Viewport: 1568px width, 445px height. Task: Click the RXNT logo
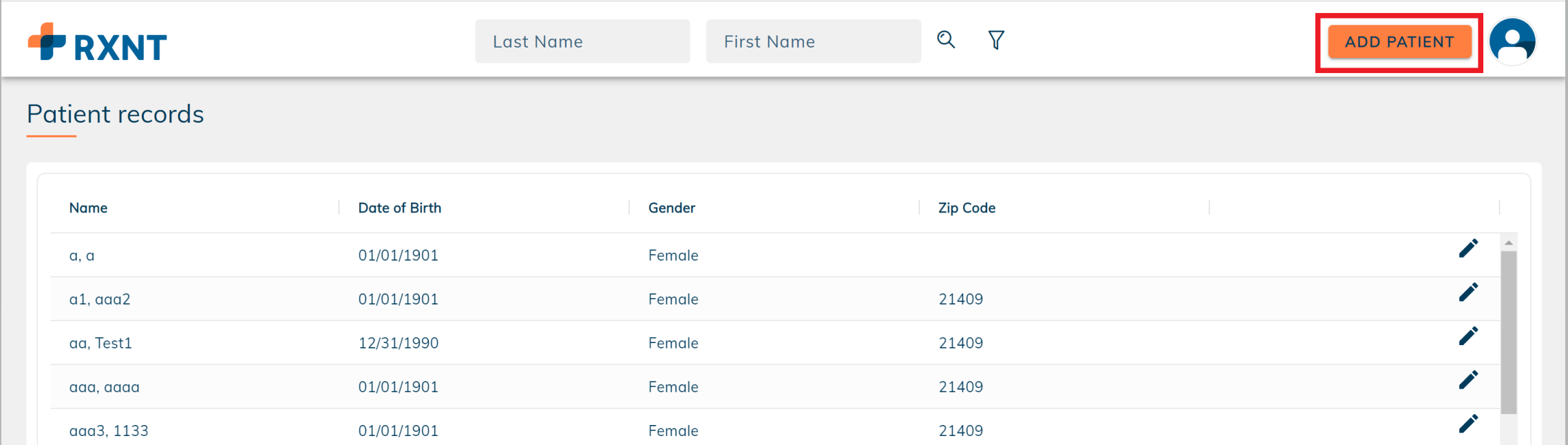coord(97,42)
